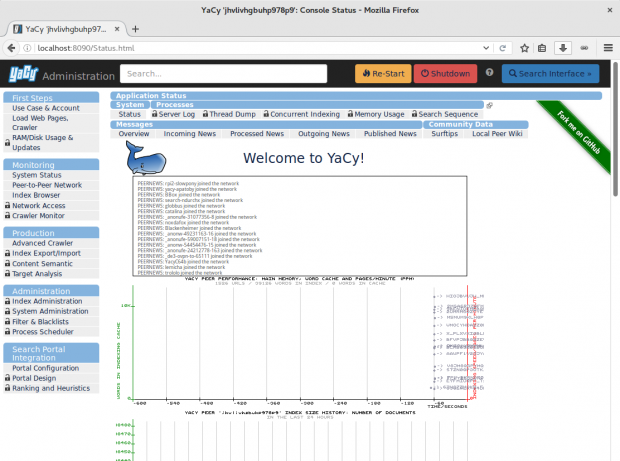
Task: Select the Thread Dump tab
Action: pos(229,114)
